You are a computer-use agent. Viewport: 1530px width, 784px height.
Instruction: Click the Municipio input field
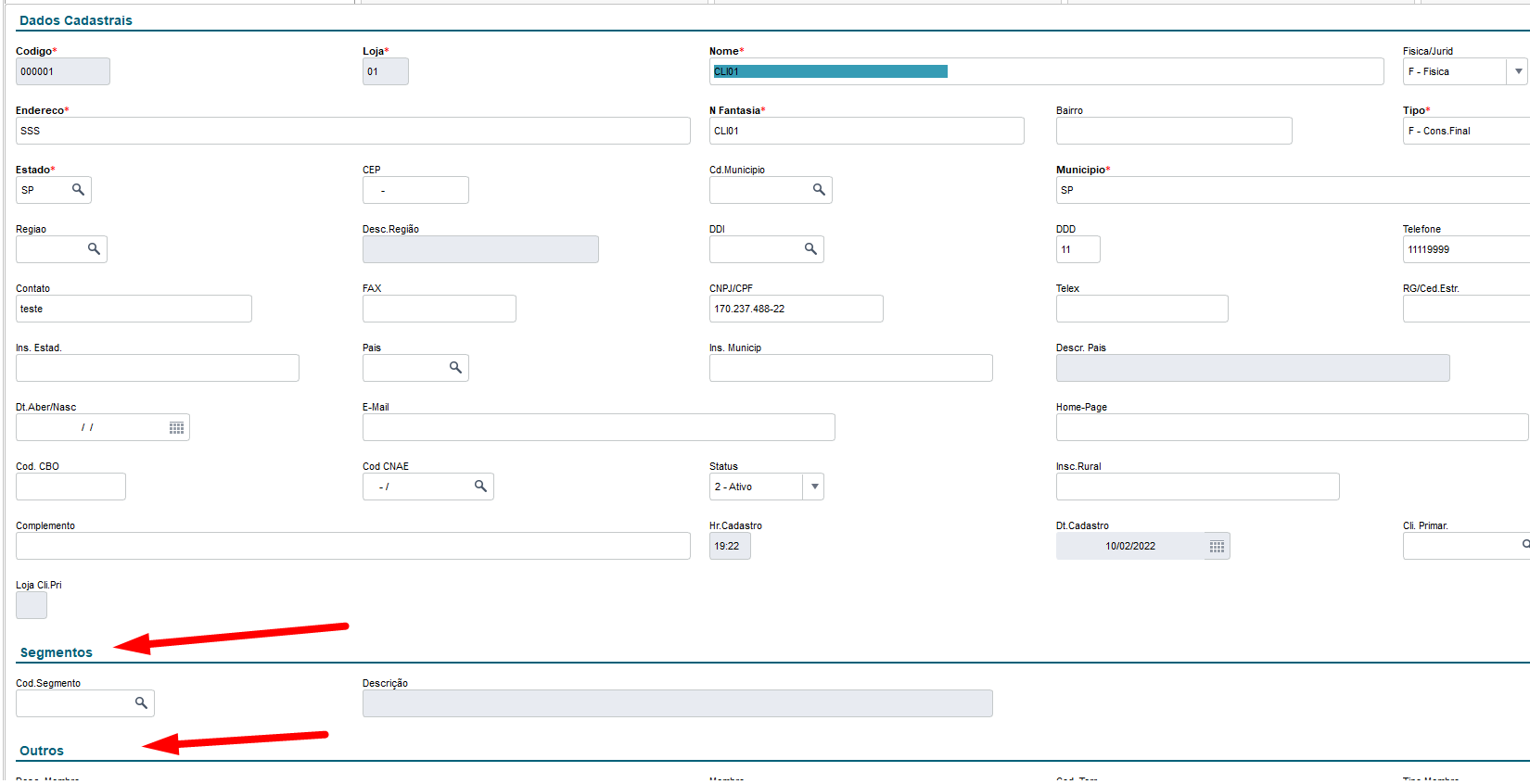1293,190
